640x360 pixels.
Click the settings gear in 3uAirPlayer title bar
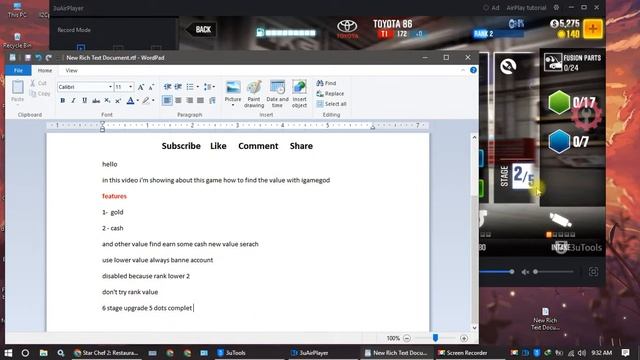[556, 7]
